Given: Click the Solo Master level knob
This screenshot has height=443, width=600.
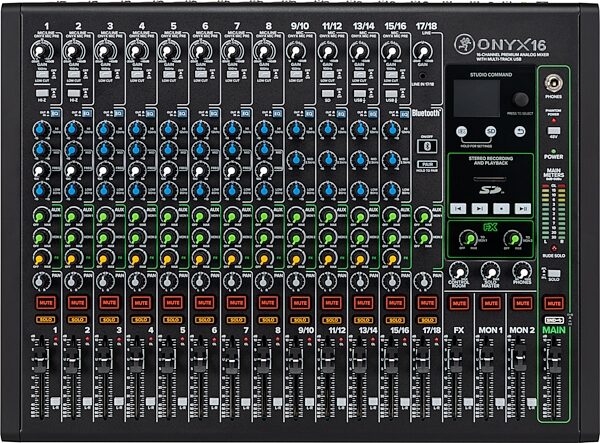Looking at the screenshot, I should [490, 271].
